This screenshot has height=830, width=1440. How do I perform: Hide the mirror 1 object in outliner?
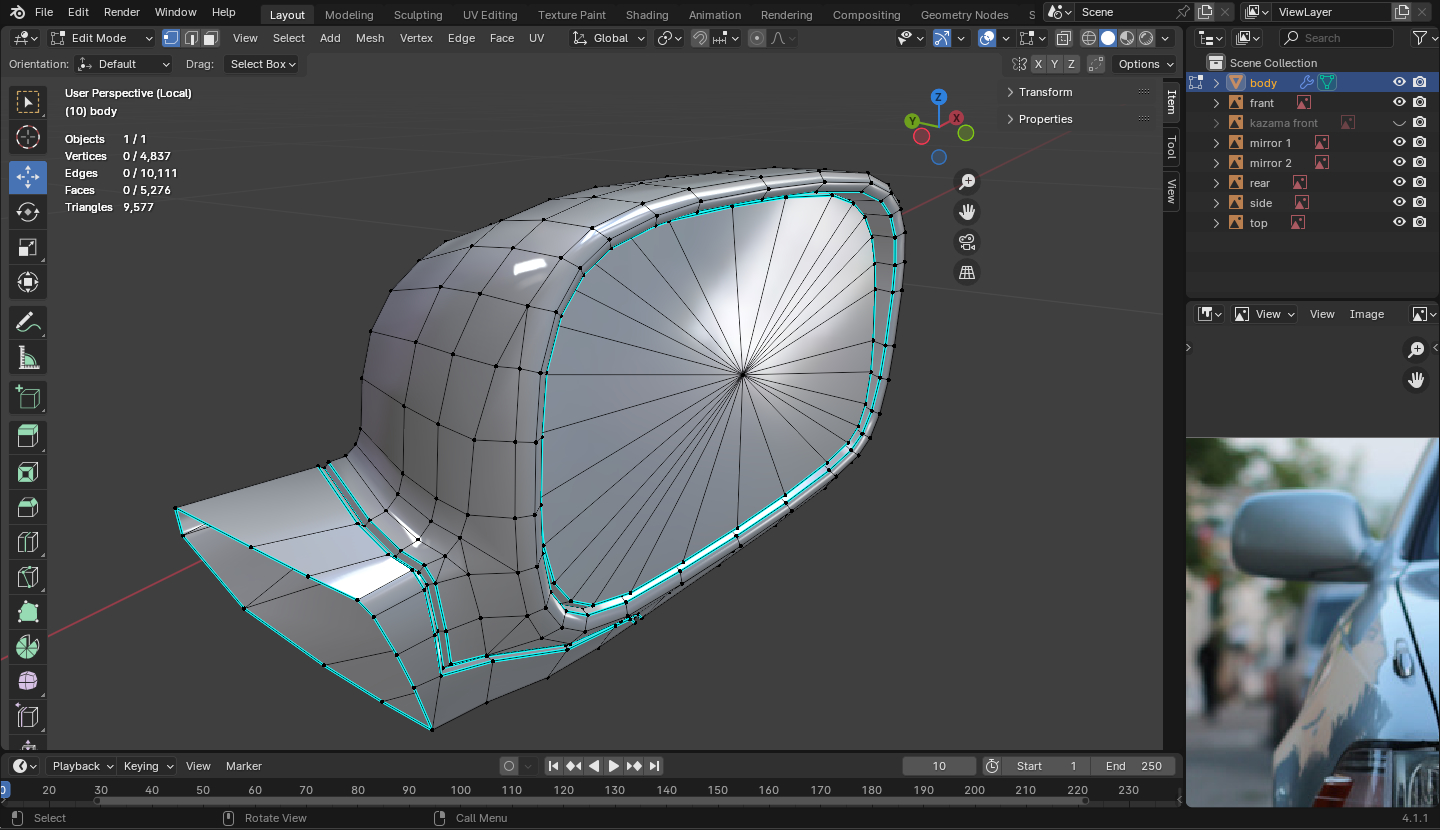(1399, 143)
